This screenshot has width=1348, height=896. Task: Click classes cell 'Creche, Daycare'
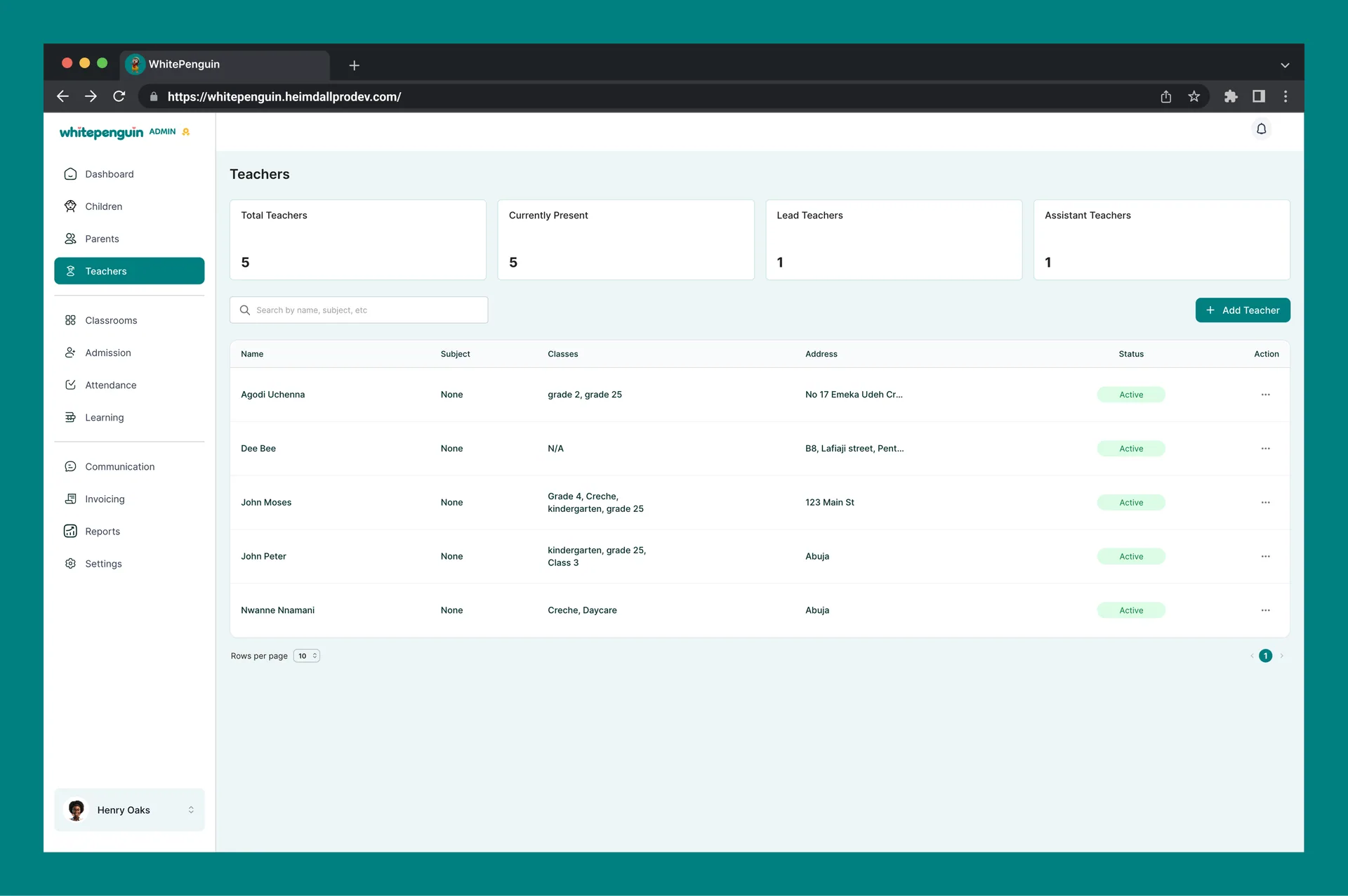pos(582,610)
